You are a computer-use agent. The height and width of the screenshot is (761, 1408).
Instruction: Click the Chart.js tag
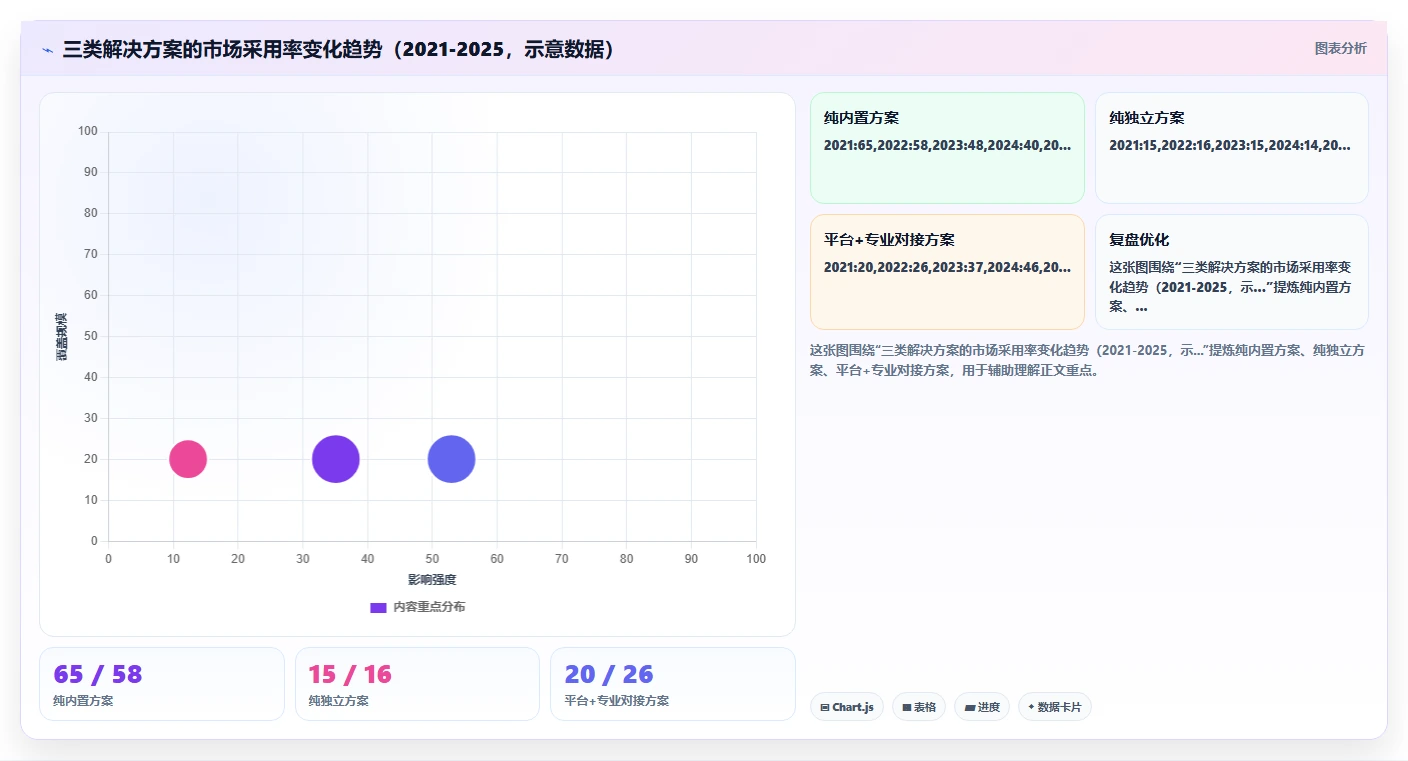tap(846, 707)
